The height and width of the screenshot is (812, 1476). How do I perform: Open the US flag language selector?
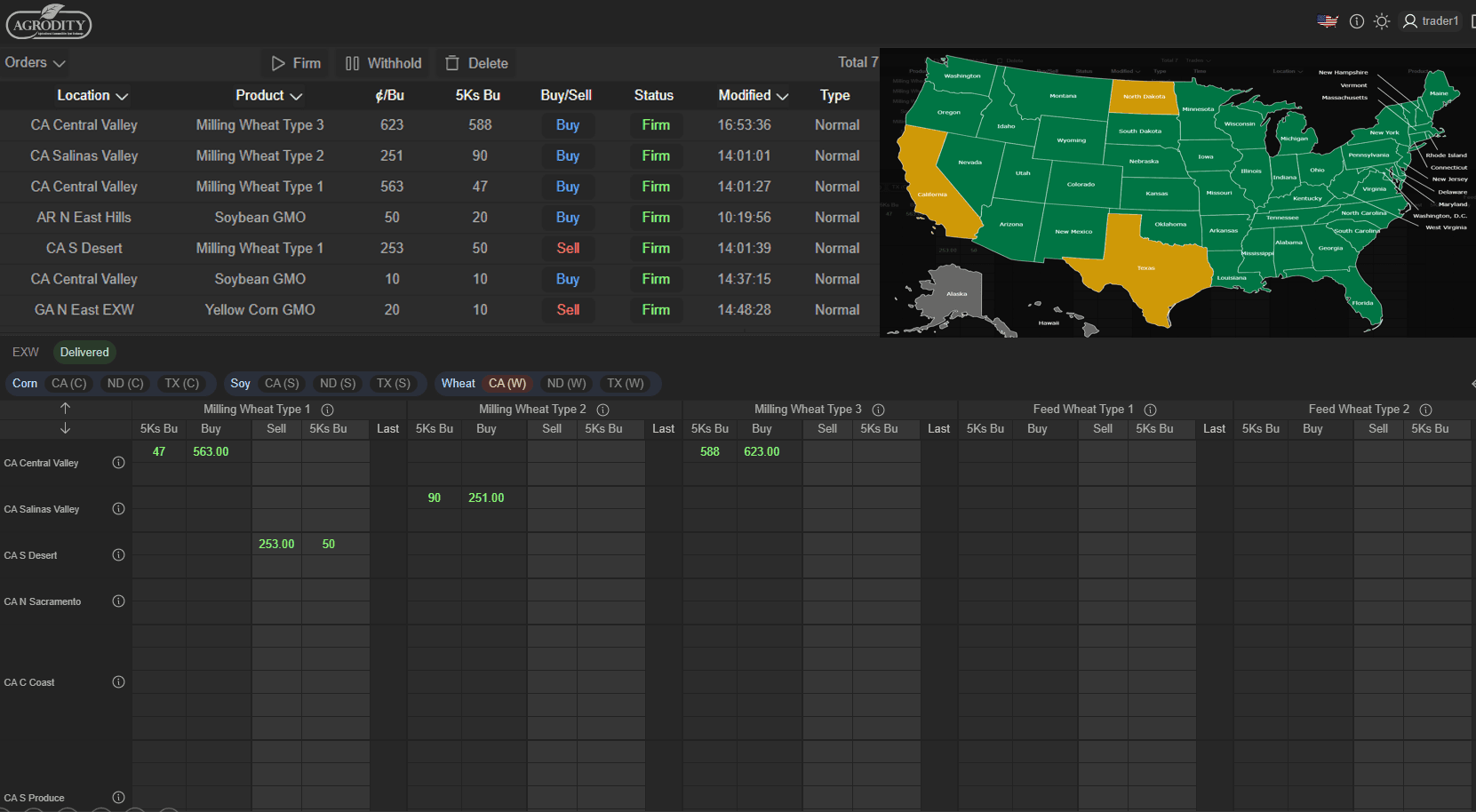(x=1328, y=21)
